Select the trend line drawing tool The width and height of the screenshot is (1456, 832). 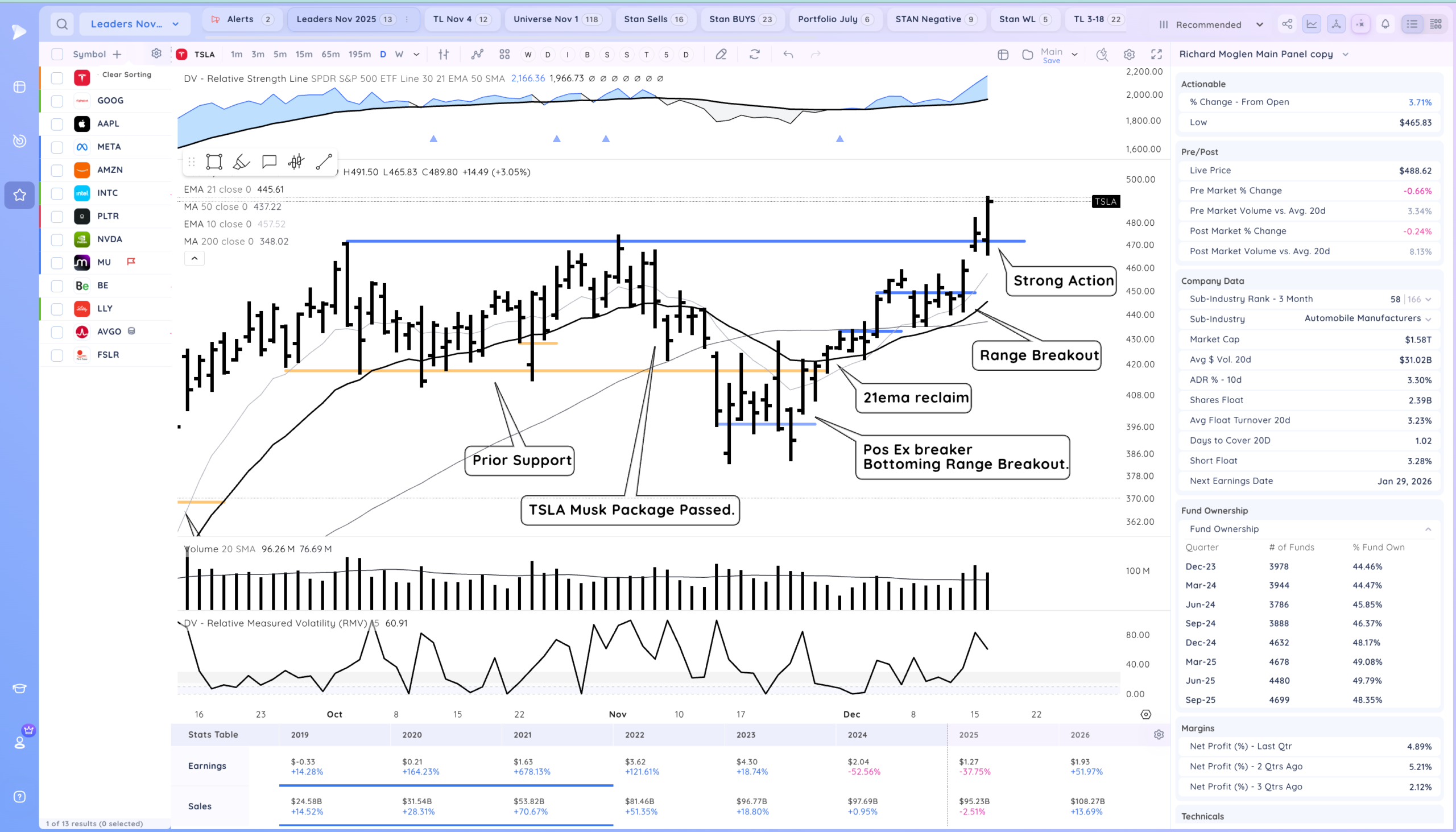(324, 162)
